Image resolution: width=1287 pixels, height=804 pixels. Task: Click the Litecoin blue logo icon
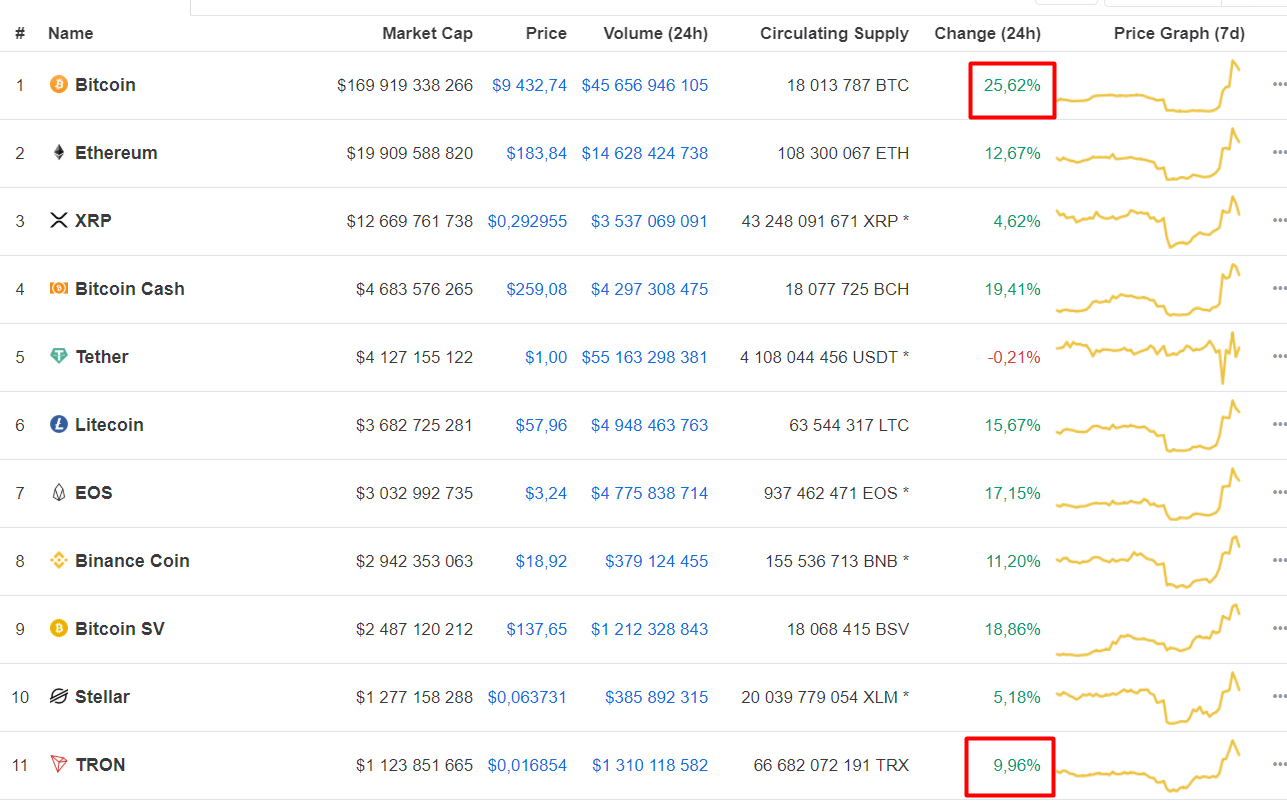pos(59,425)
